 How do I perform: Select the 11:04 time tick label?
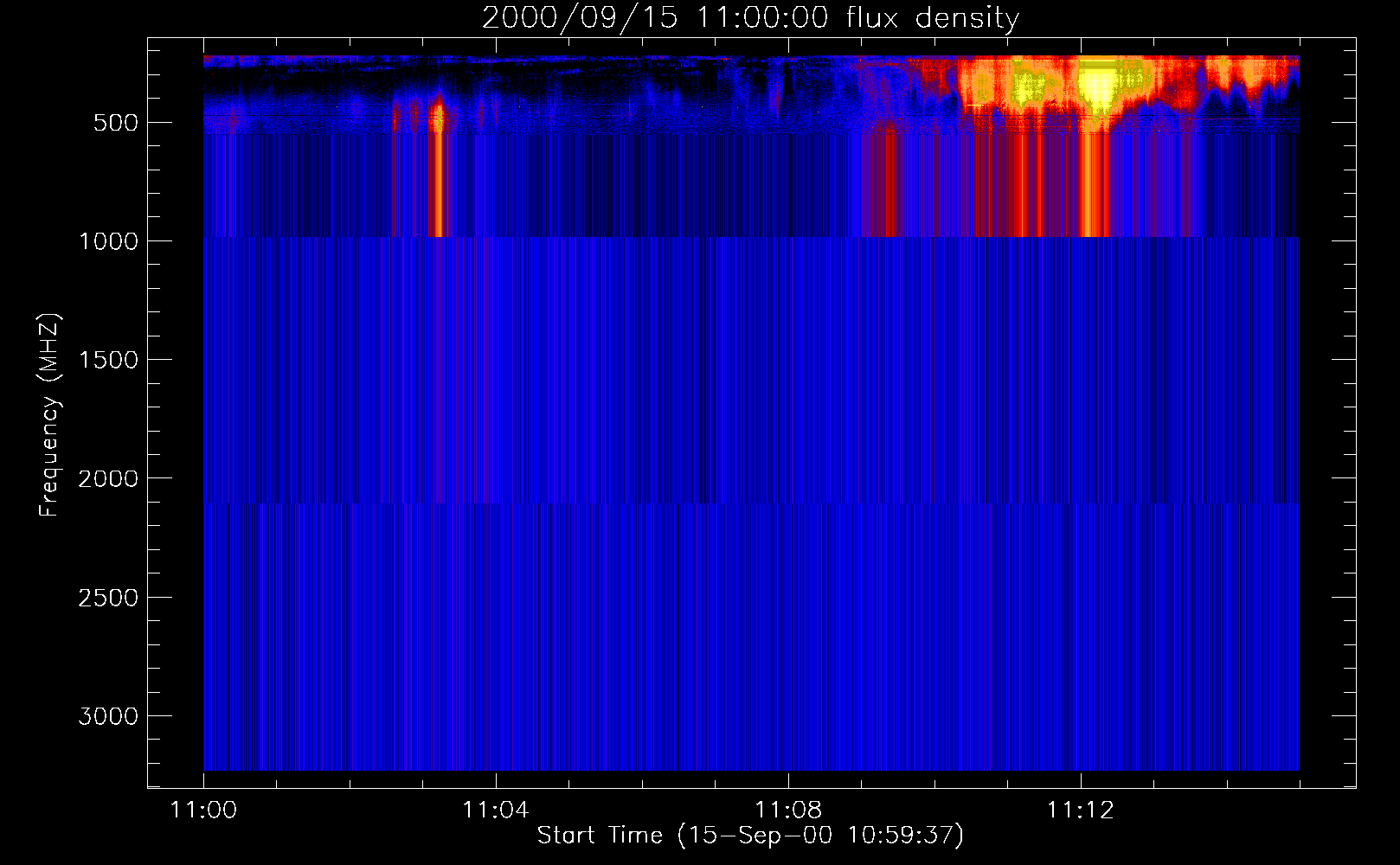495,811
